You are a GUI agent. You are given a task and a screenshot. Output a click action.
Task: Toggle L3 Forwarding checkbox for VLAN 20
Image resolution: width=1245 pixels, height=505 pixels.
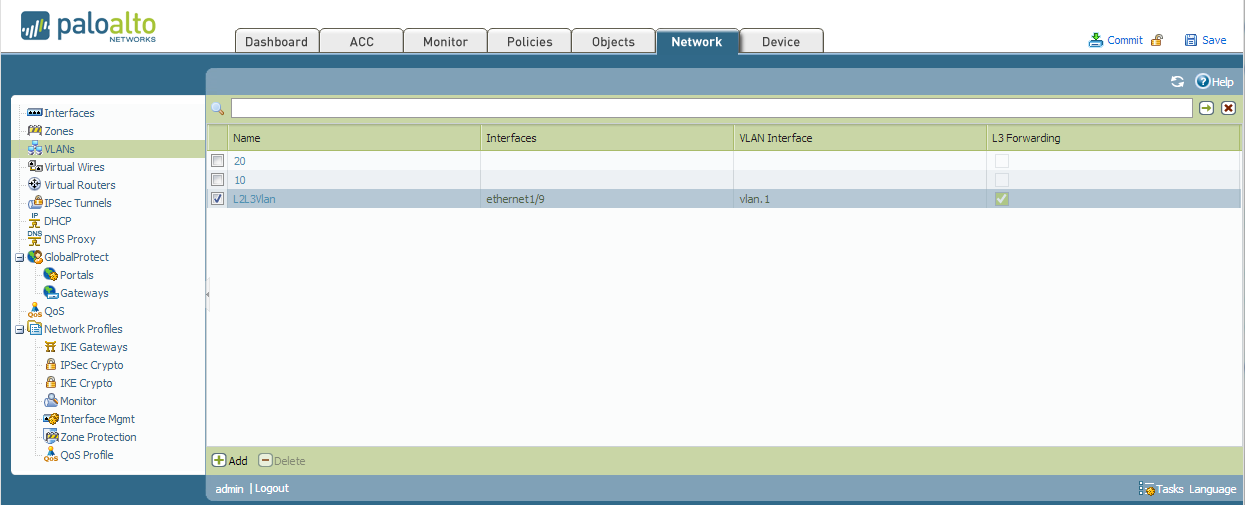click(x=1002, y=161)
